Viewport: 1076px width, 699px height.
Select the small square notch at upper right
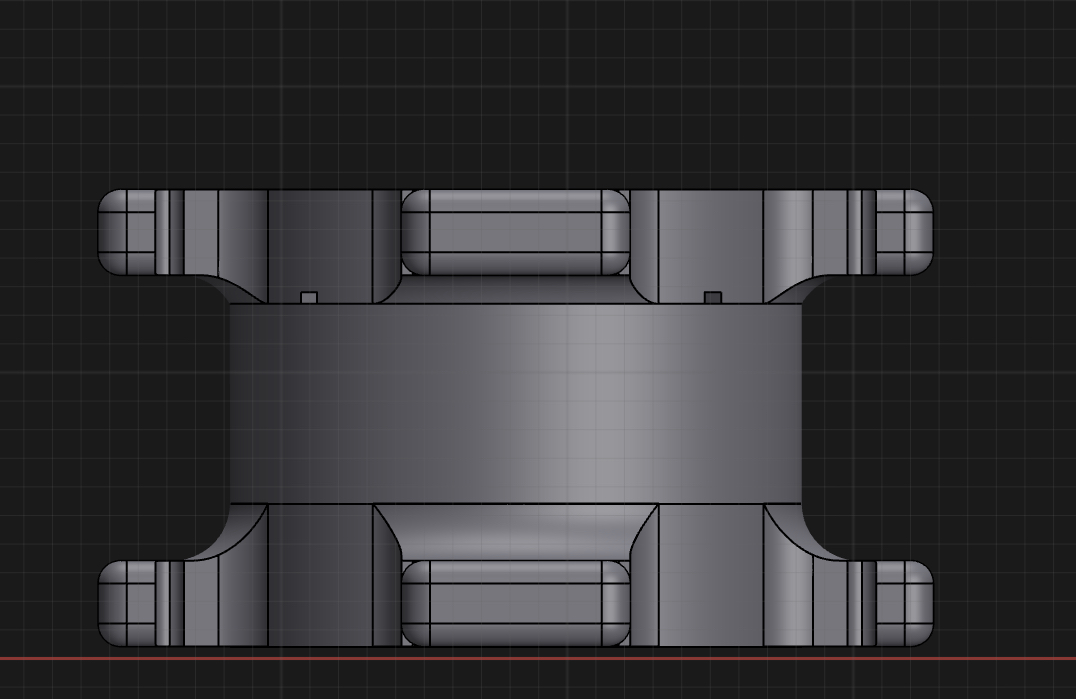point(713,297)
